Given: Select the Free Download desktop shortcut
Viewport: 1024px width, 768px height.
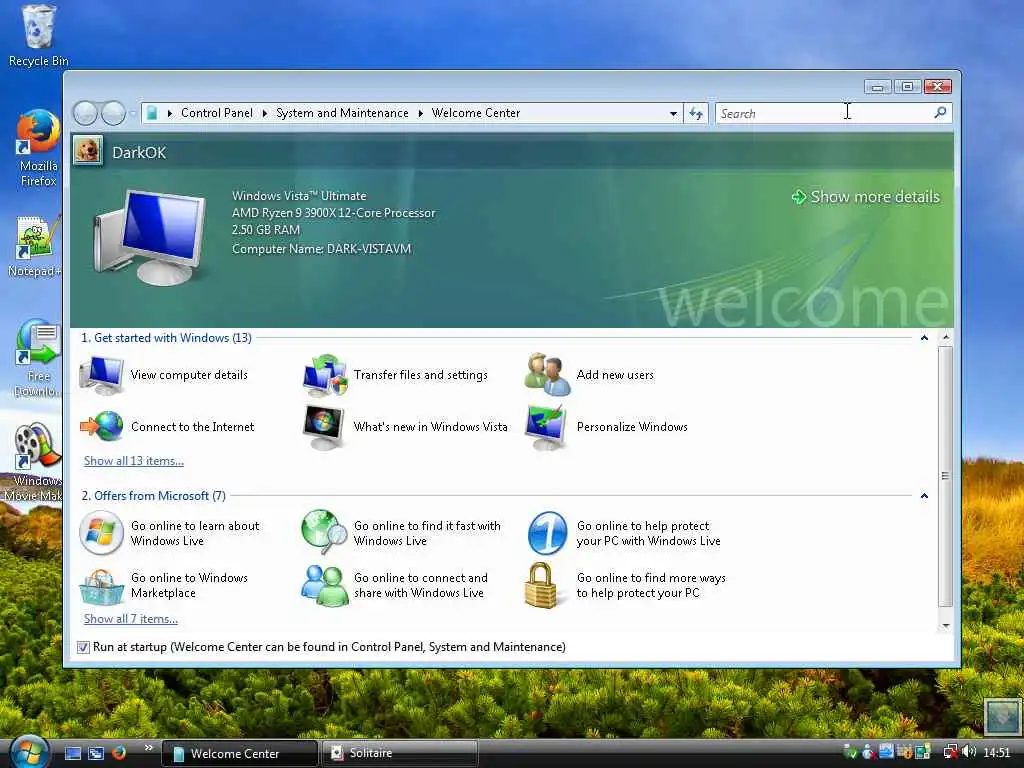Looking at the screenshot, I should [37, 359].
